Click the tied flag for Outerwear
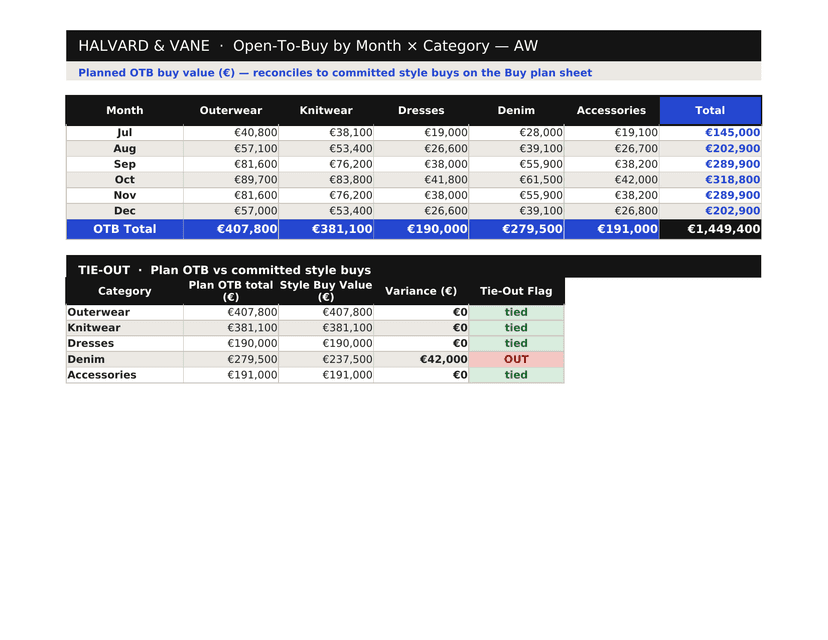The width and height of the screenshot is (828, 640). [516, 312]
